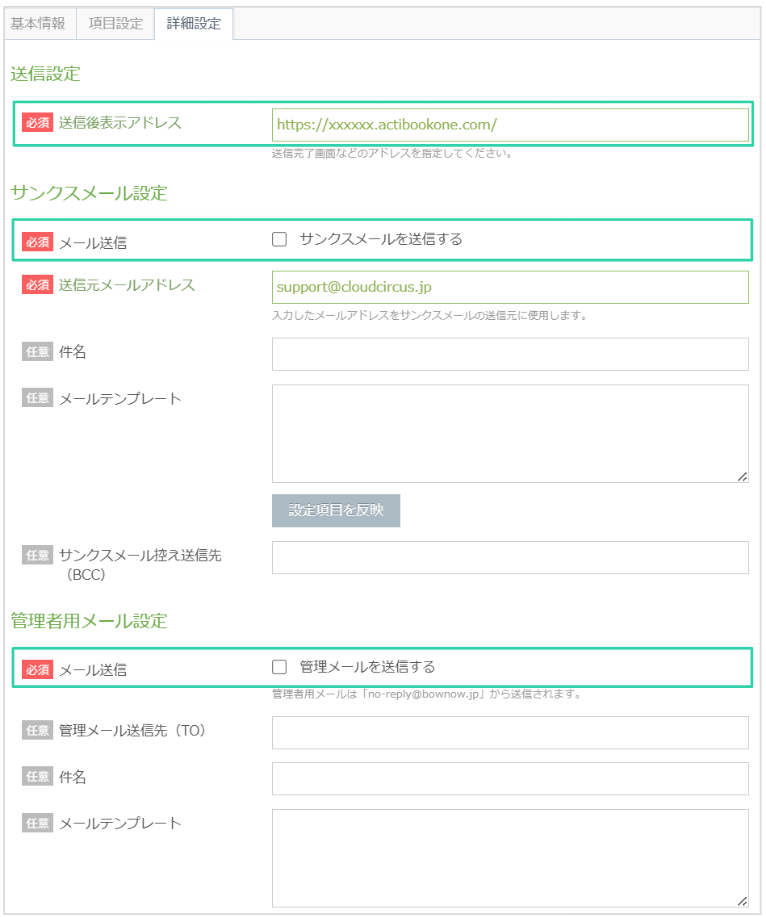Click the サンクスメール設定 section heading
Screen dimensions: 766x917
pos(89,193)
